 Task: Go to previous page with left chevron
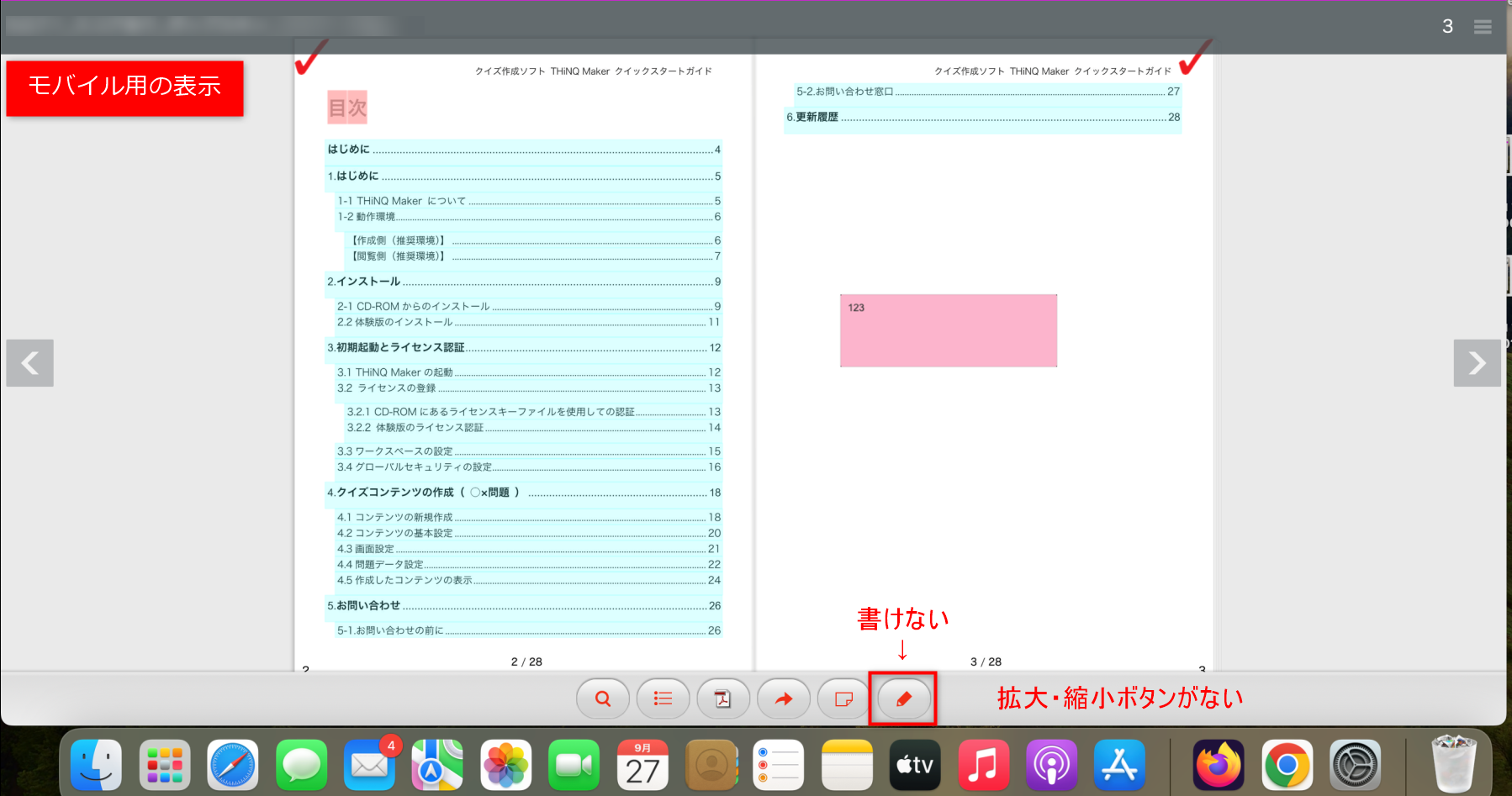coord(29,363)
